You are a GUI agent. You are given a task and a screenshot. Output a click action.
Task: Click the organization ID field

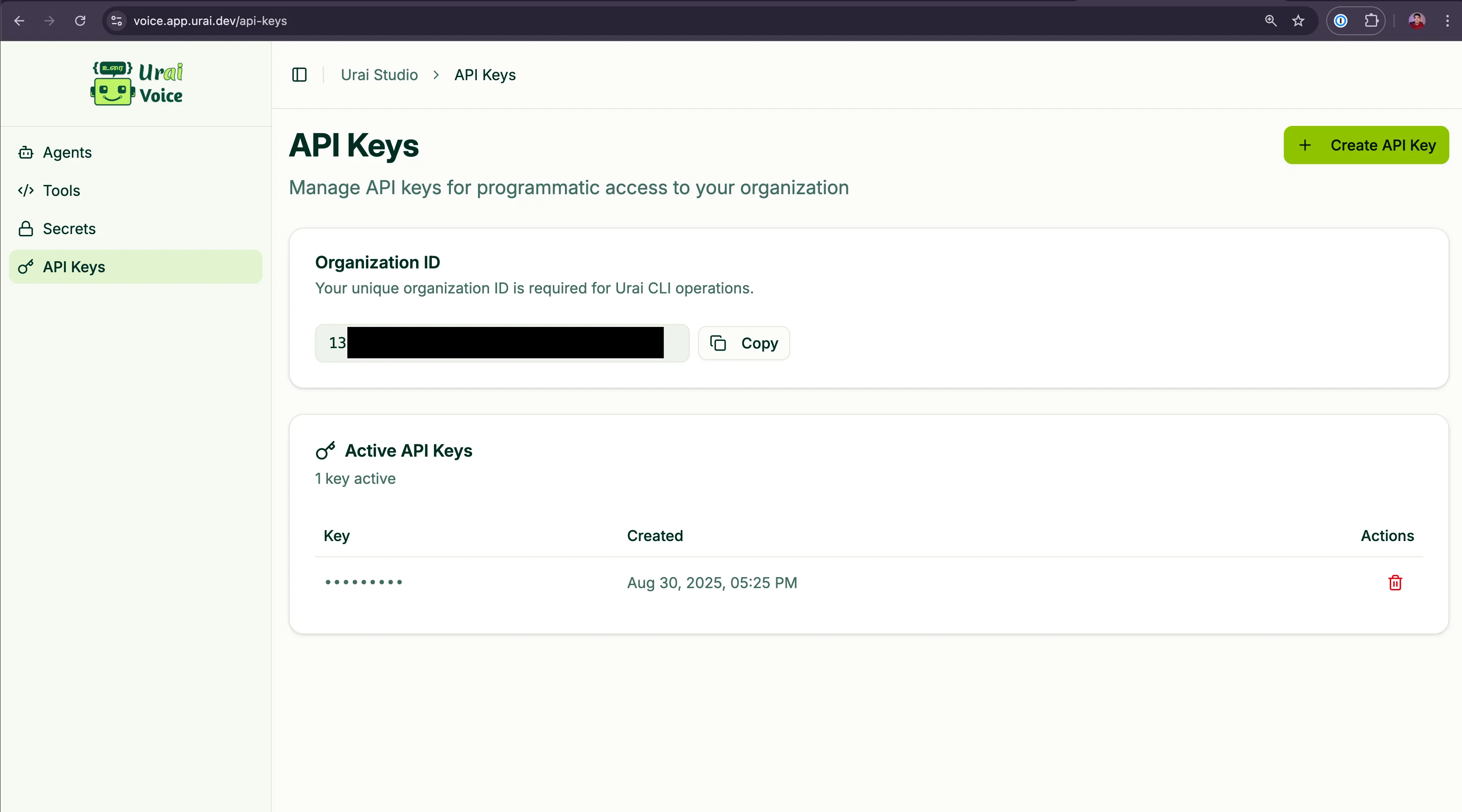tap(502, 343)
